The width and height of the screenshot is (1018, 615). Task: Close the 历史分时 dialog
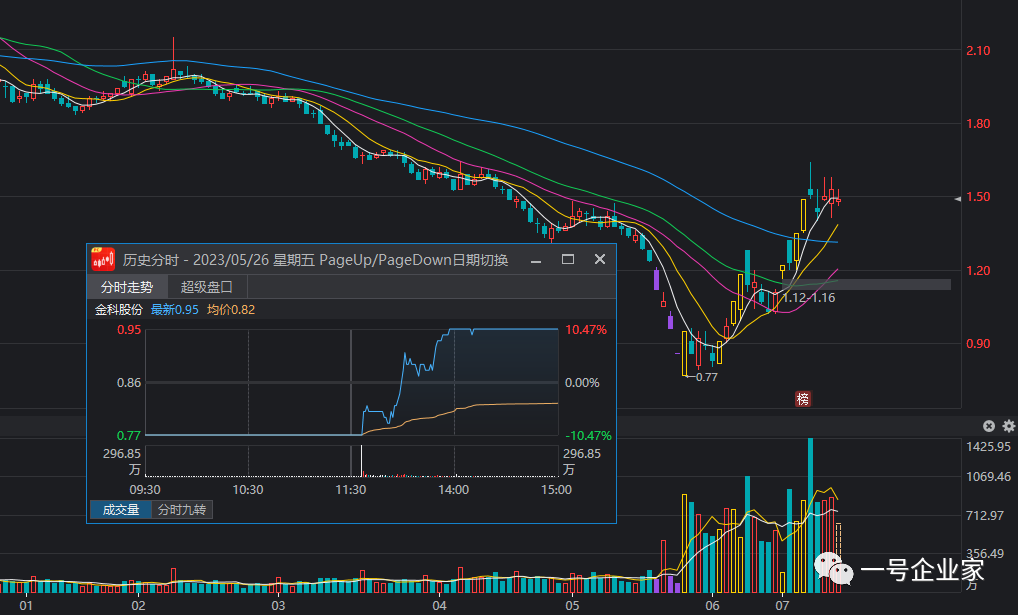click(600, 260)
